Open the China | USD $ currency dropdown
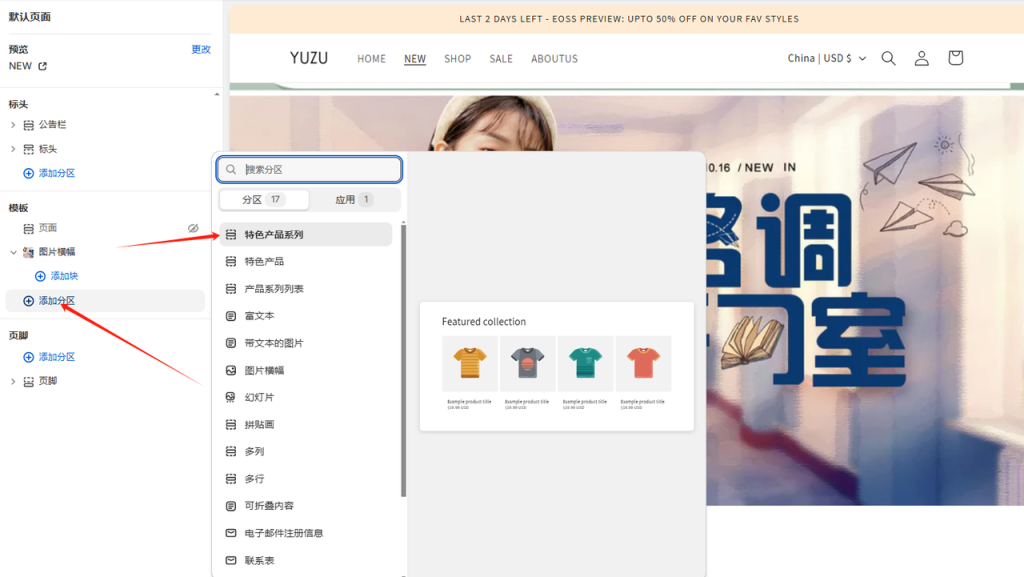The width and height of the screenshot is (1024, 577). pyautogui.click(x=826, y=58)
